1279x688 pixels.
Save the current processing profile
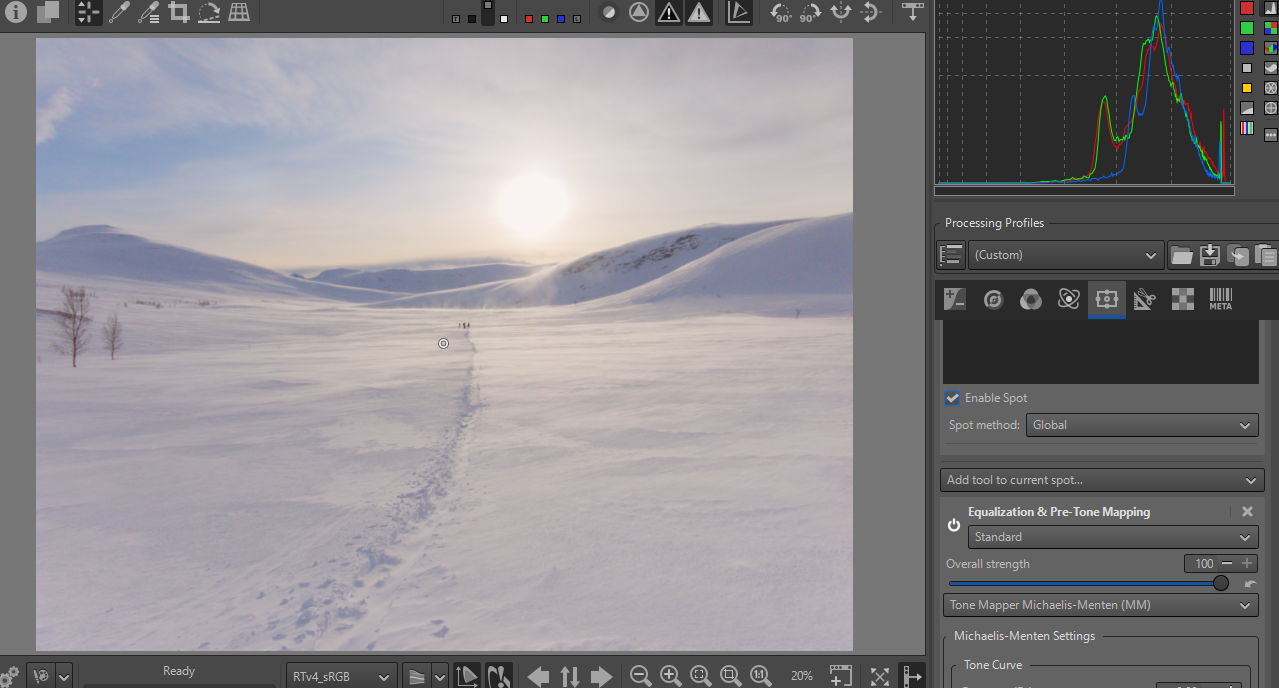[1210, 255]
